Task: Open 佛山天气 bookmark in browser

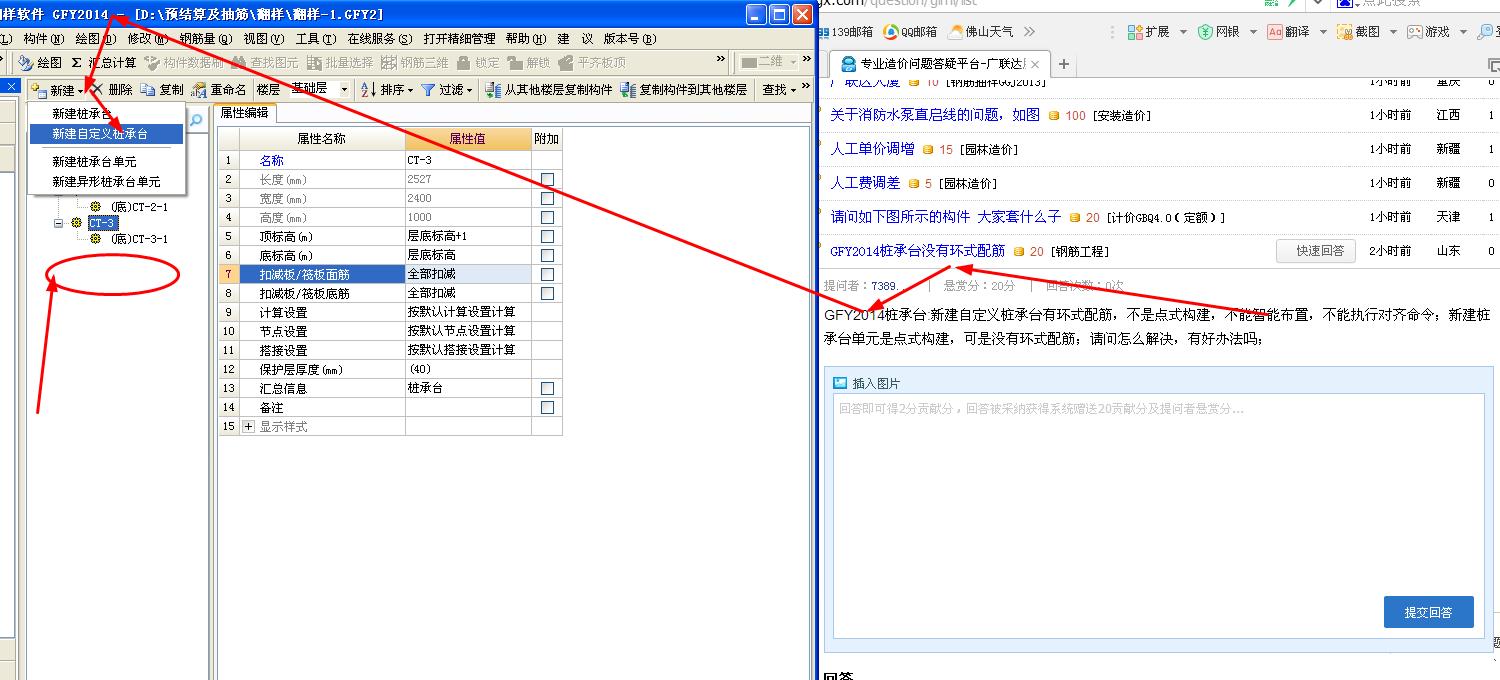Action: pos(980,32)
